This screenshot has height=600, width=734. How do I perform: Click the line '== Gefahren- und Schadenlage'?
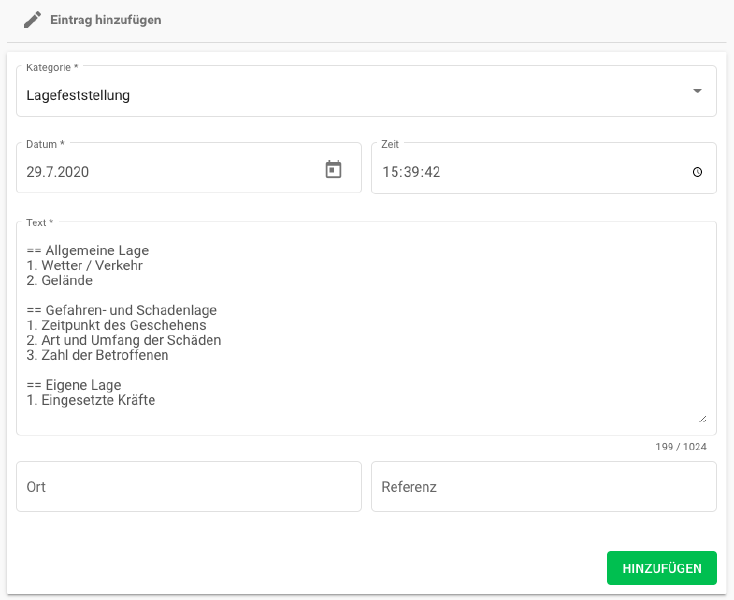point(121,310)
